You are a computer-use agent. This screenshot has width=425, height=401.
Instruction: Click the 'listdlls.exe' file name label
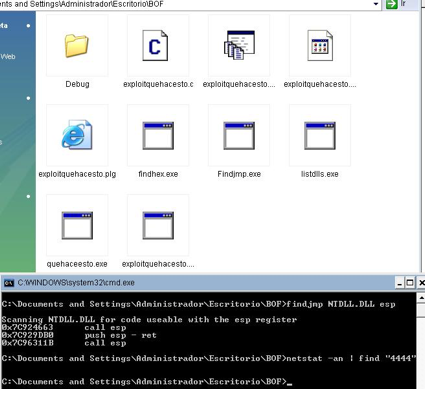point(320,174)
